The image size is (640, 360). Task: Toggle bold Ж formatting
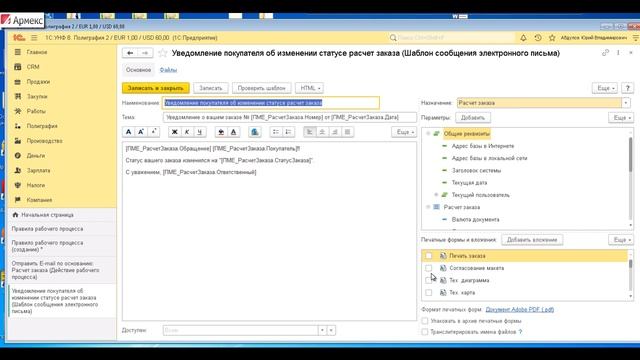(x=174, y=132)
